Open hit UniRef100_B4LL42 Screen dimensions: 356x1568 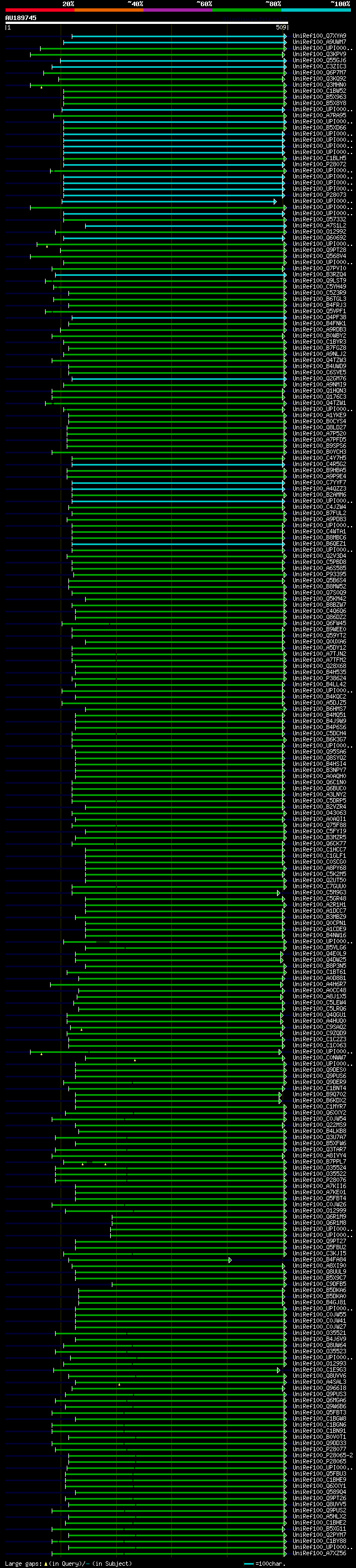319,684
